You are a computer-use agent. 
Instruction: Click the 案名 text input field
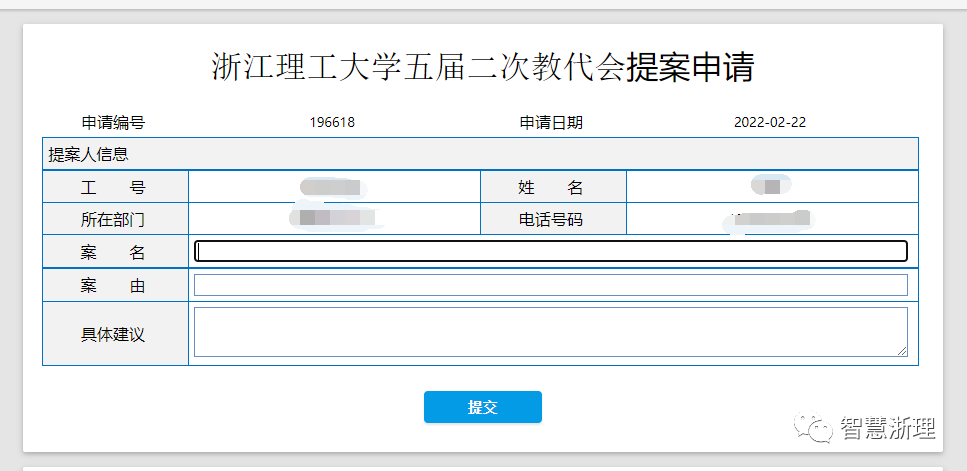pyautogui.click(x=550, y=251)
